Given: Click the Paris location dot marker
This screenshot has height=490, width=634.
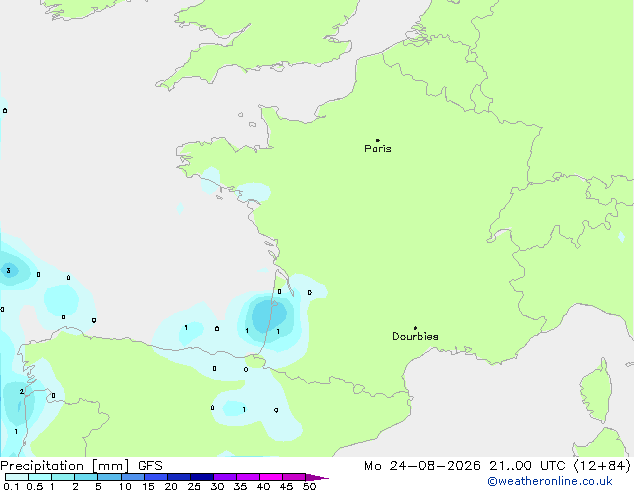Looking at the screenshot, I should [378, 140].
